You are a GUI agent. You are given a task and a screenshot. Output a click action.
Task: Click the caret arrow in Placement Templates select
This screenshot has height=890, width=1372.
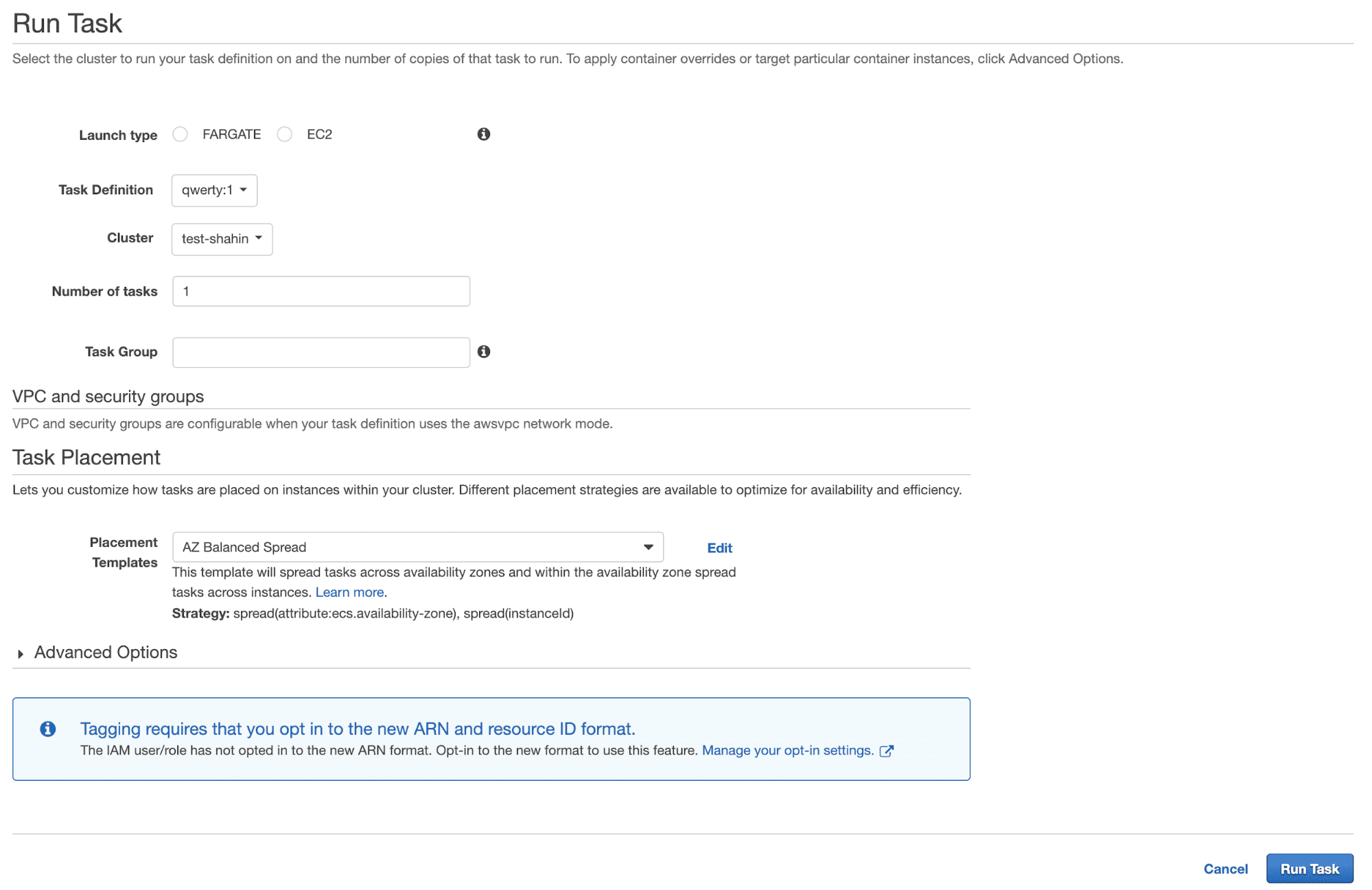pyautogui.click(x=648, y=547)
